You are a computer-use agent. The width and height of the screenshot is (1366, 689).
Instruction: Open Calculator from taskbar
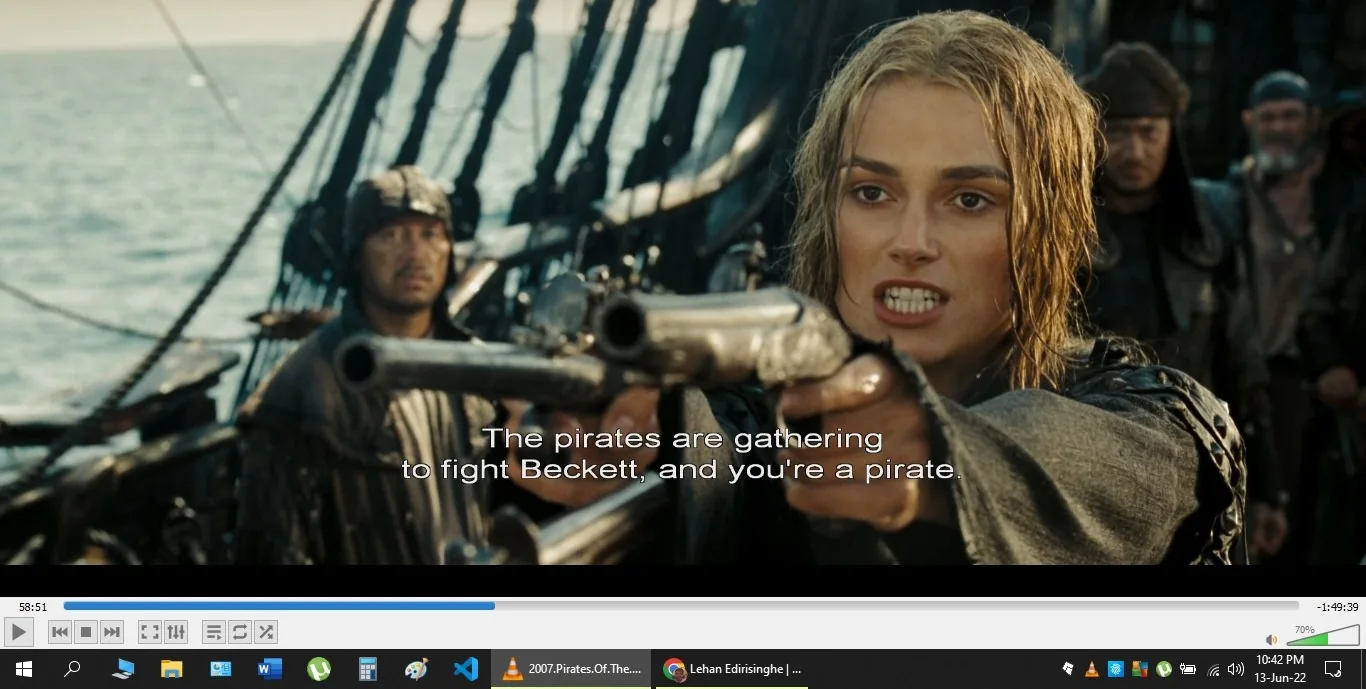(367, 669)
